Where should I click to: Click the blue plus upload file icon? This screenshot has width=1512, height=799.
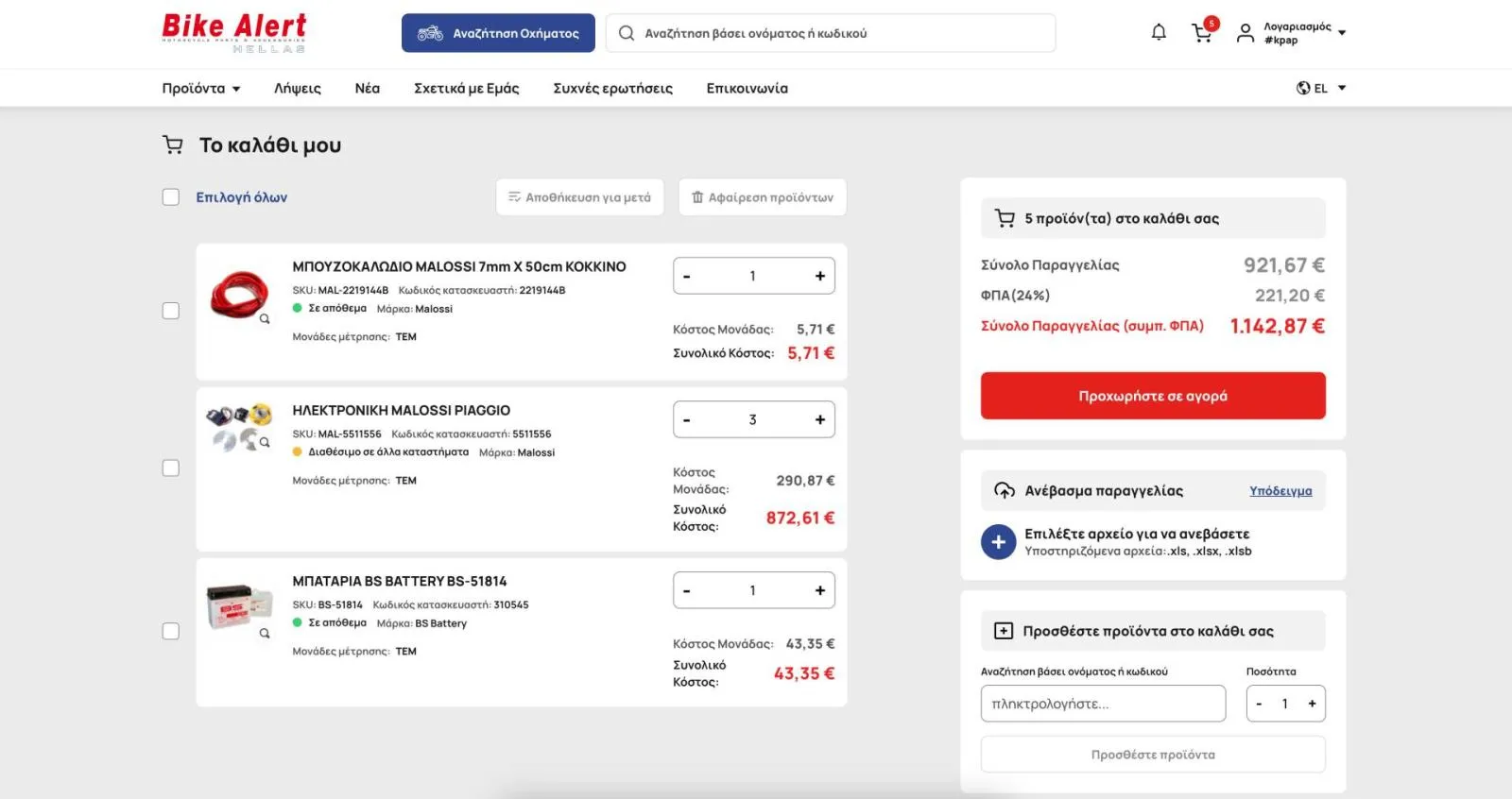998,542
